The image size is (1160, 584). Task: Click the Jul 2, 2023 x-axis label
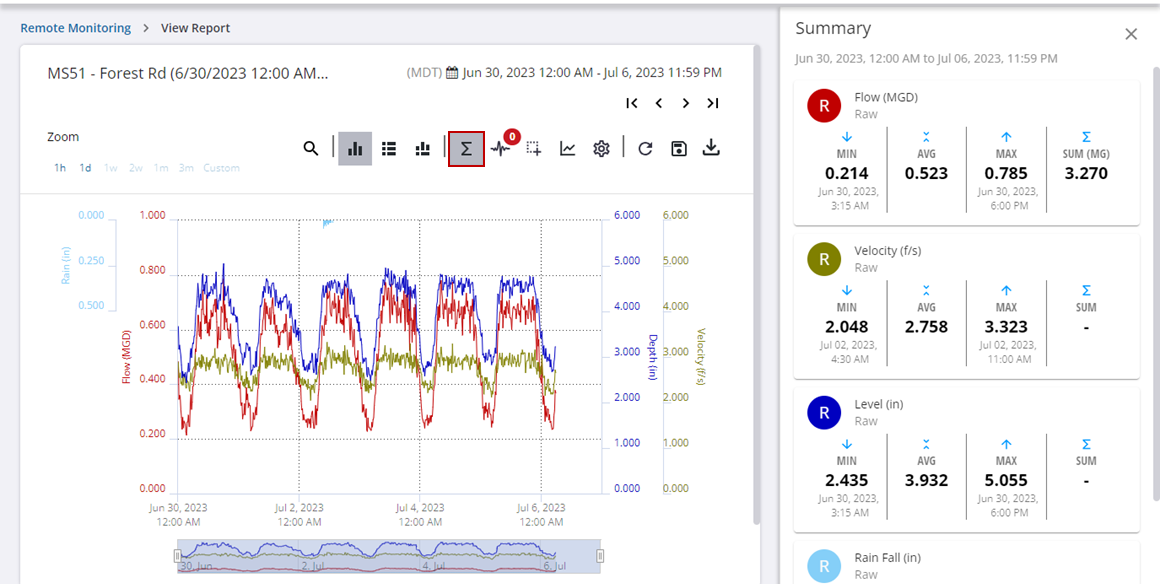299,514
